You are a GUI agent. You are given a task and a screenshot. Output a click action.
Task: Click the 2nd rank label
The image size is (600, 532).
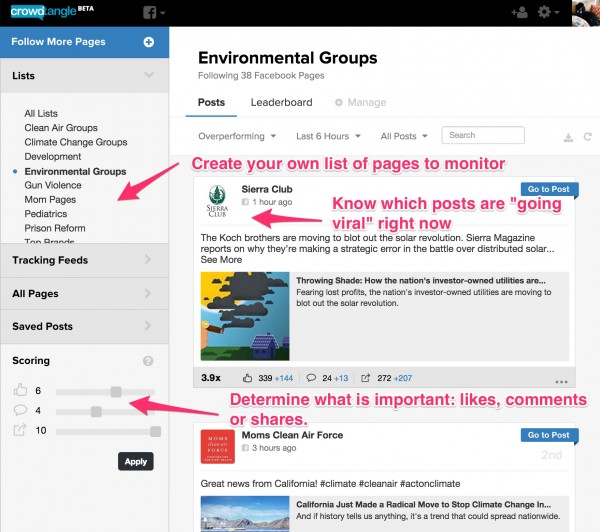pyautogui.click(x=552, y=455)
